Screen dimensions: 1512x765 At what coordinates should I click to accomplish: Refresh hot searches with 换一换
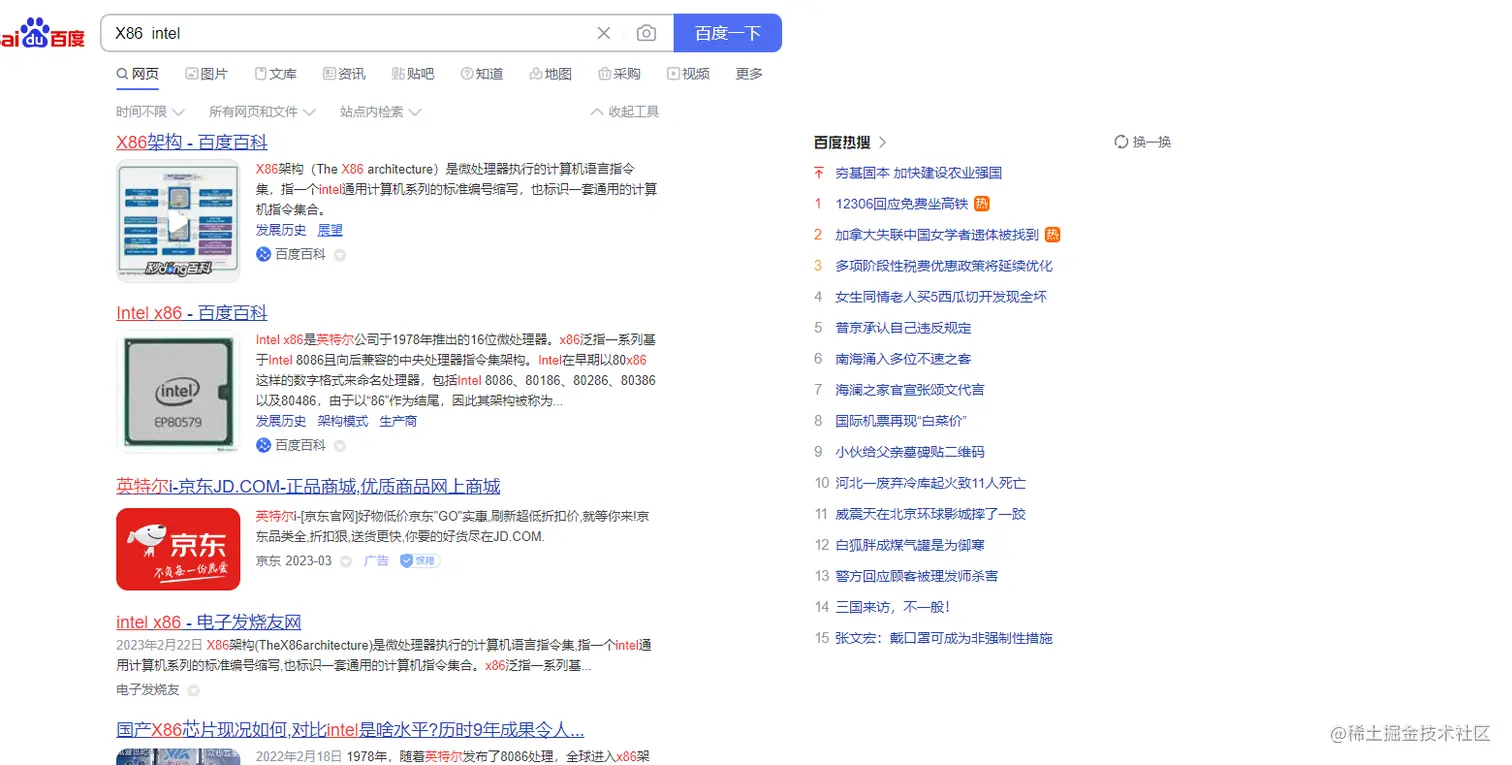click(1143, 141)
